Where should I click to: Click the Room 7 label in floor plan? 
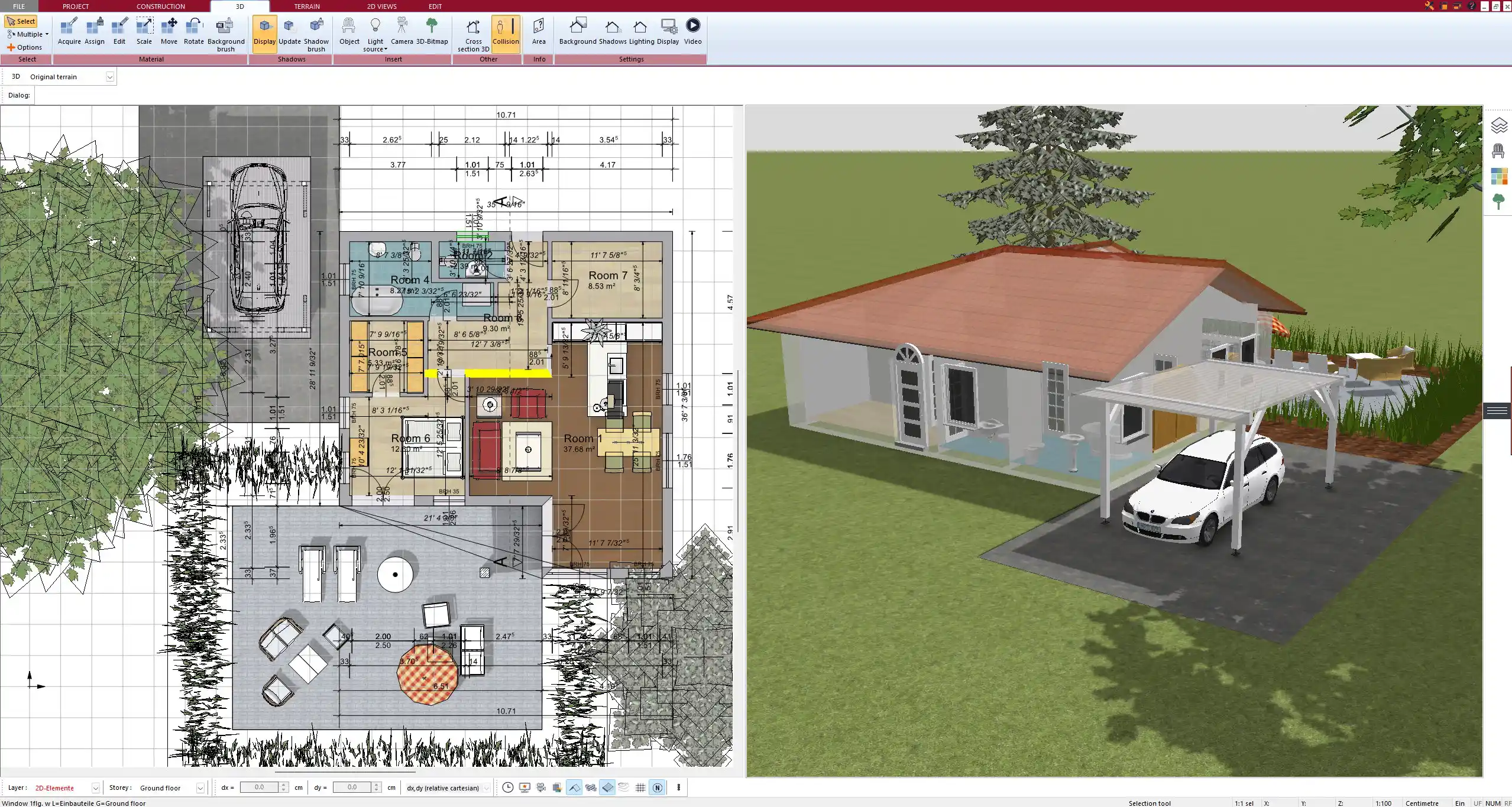pyautogui.click(x=607, y=276)
